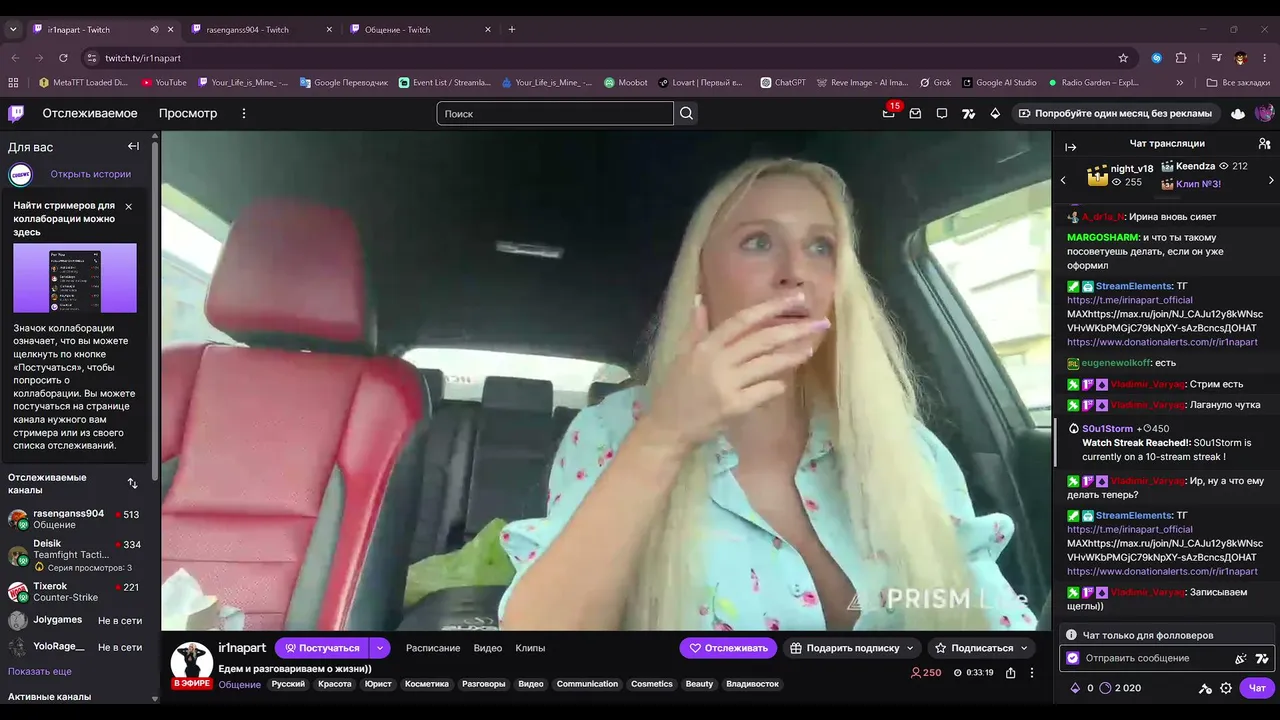Go to the Twitch home logo

[16, 113]
